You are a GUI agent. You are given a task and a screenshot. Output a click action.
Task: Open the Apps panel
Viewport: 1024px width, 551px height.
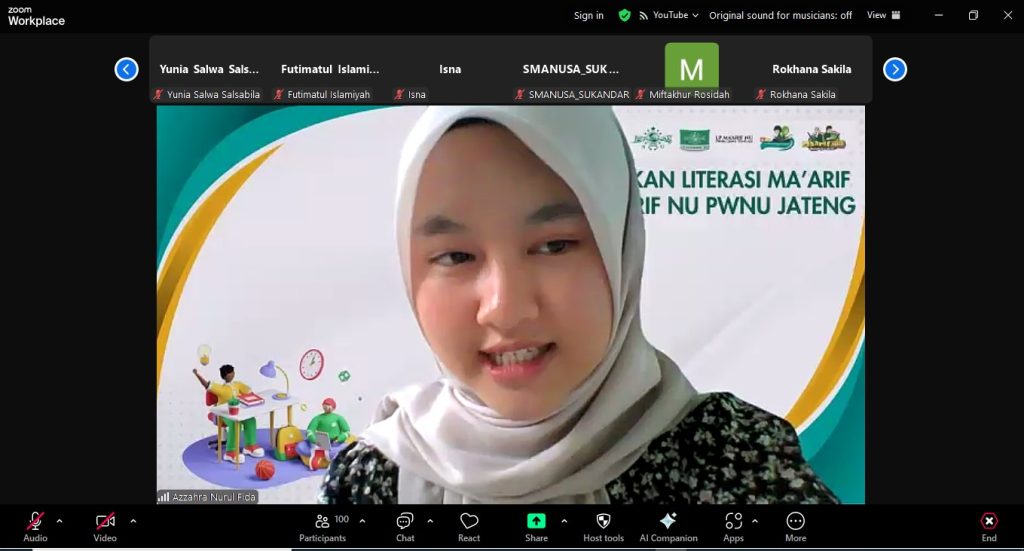click(x=733, y=527)
